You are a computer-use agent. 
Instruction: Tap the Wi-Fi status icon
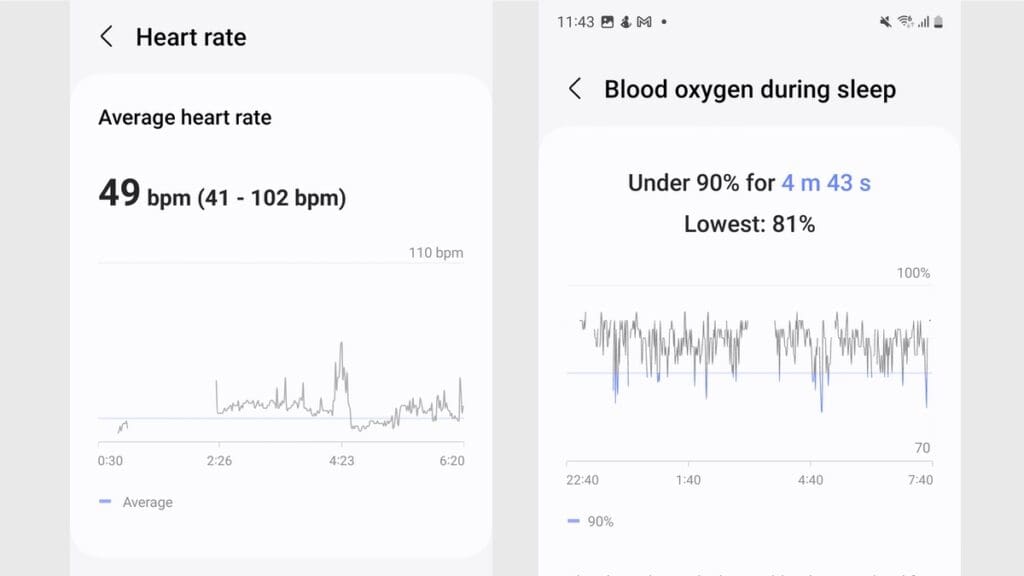(x=905, y=20)
